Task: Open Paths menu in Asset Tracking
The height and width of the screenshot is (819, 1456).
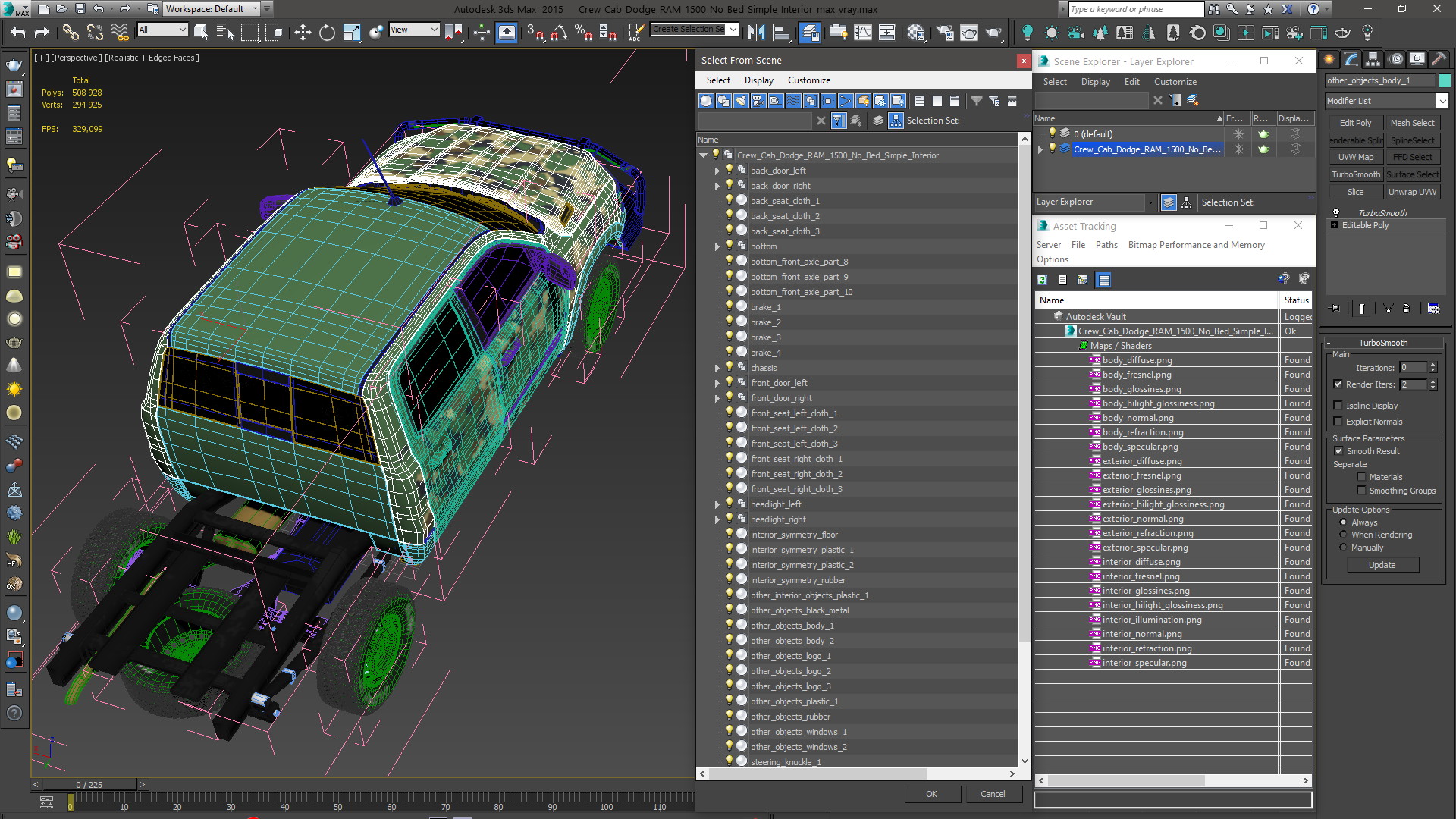Action: point(1106,245)
